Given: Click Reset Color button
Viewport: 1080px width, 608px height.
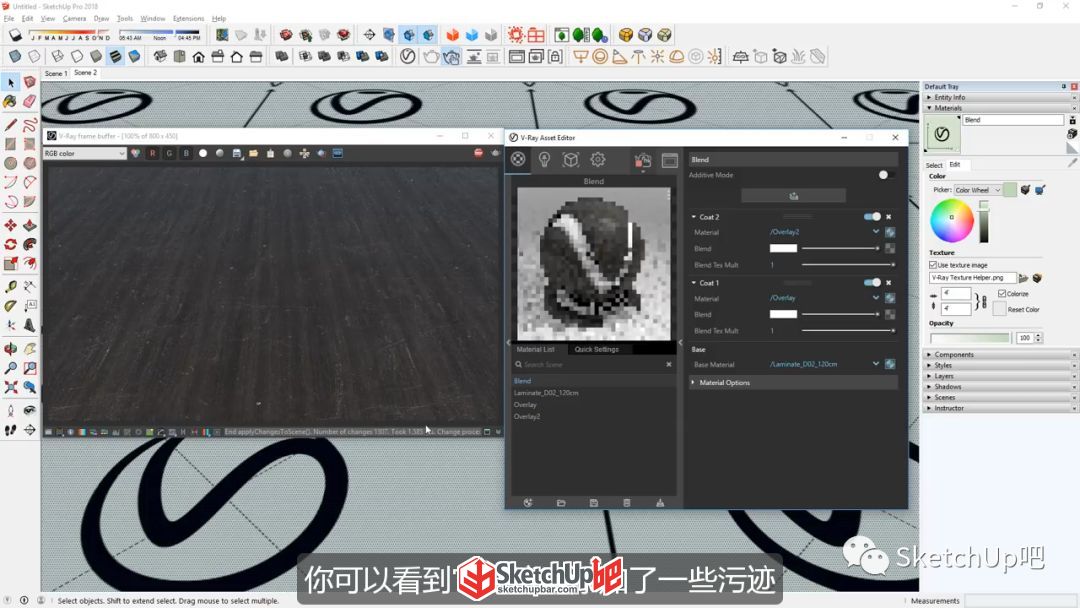Looking at the screenshot, I should [999, 310].
